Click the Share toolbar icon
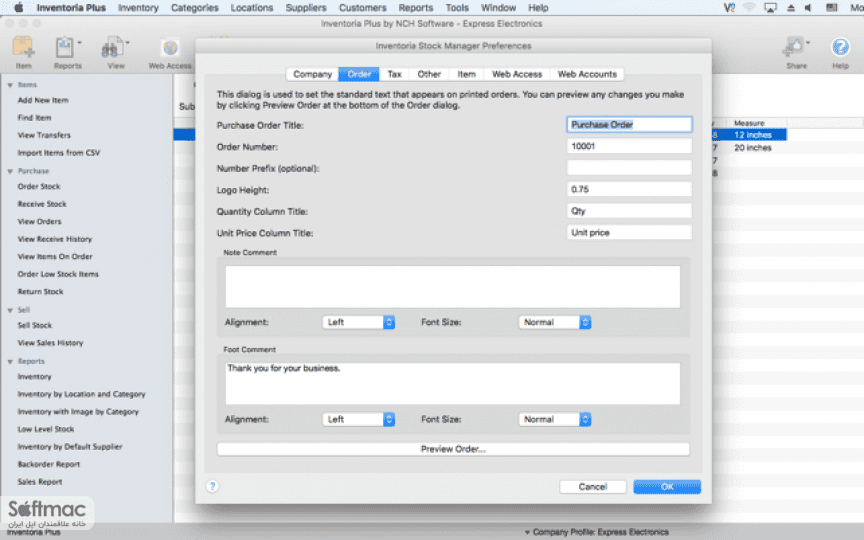The image size is (864, 540). pos(793,47)
